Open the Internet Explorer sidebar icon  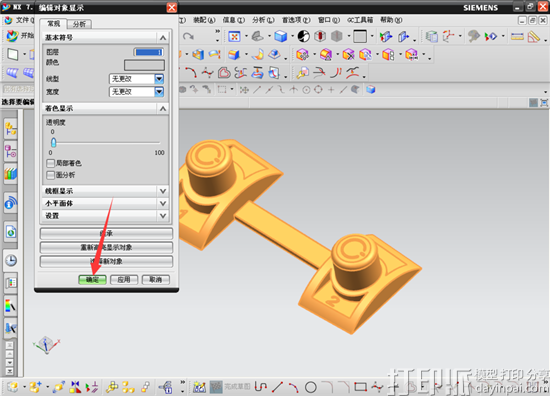[11, 232]
